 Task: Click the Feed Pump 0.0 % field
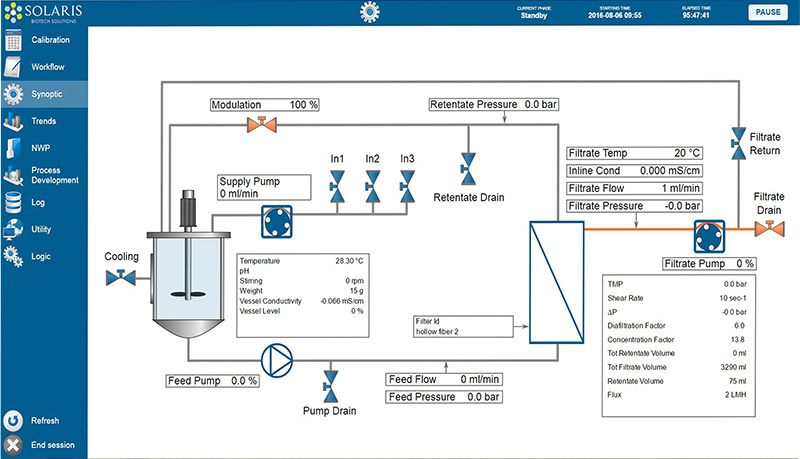(x=212, y=381)
